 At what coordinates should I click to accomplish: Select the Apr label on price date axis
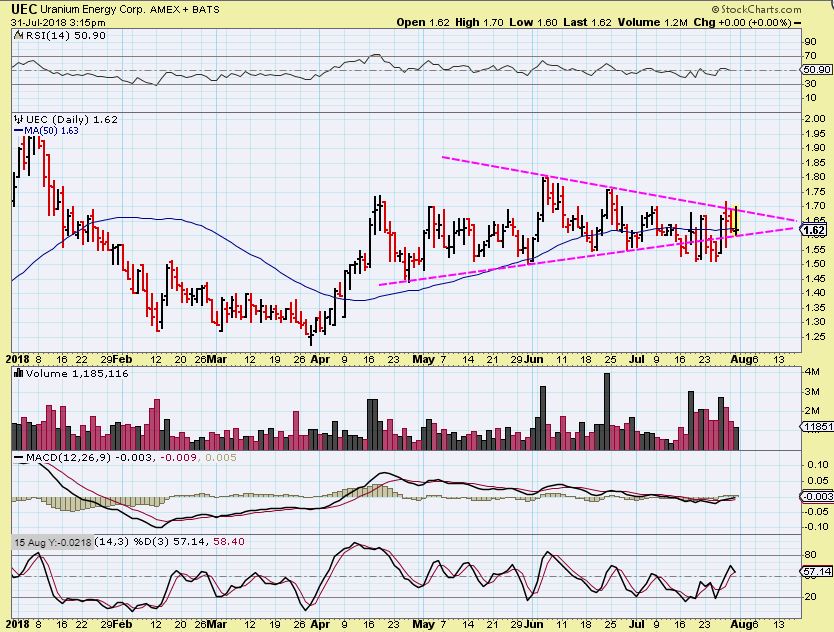tap(320, 360)
